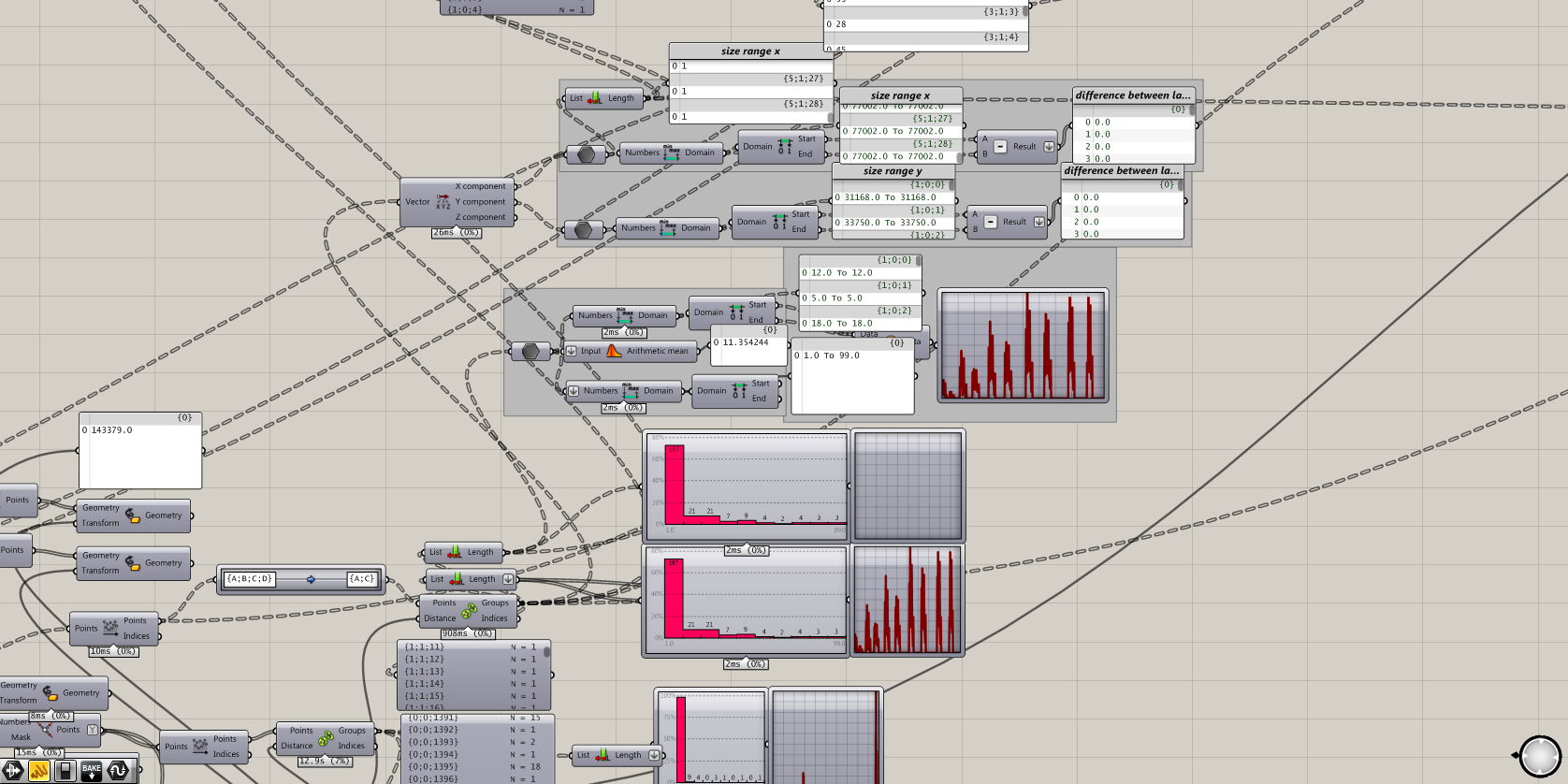Image resolution: width=1568 pixels, height=784 pixels.
Task: Click the Arithmetic mean average icon
Action: tap(614, 351)
